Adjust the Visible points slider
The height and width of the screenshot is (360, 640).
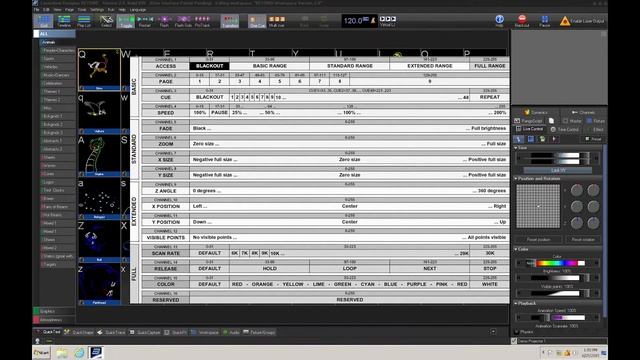[x=557, y=293]
